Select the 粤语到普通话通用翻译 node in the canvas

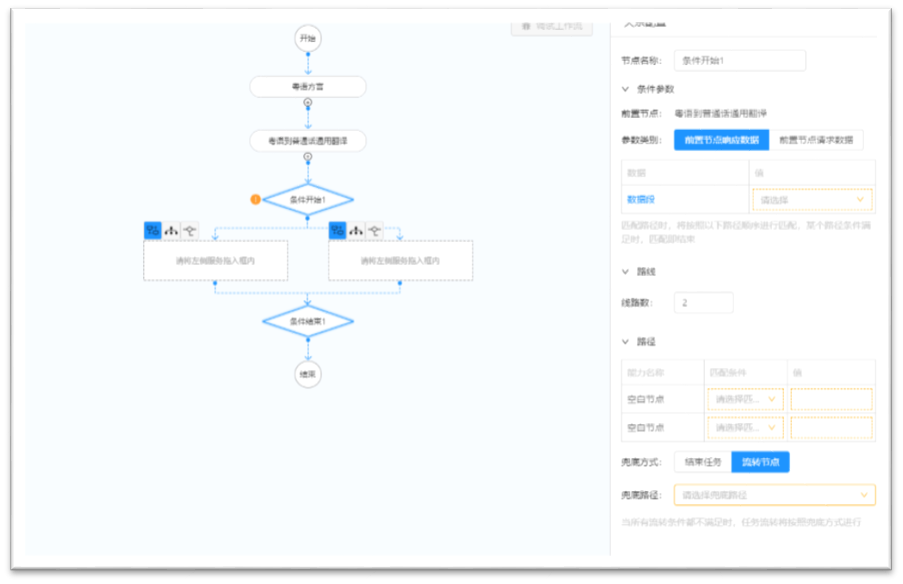point(308,141)
